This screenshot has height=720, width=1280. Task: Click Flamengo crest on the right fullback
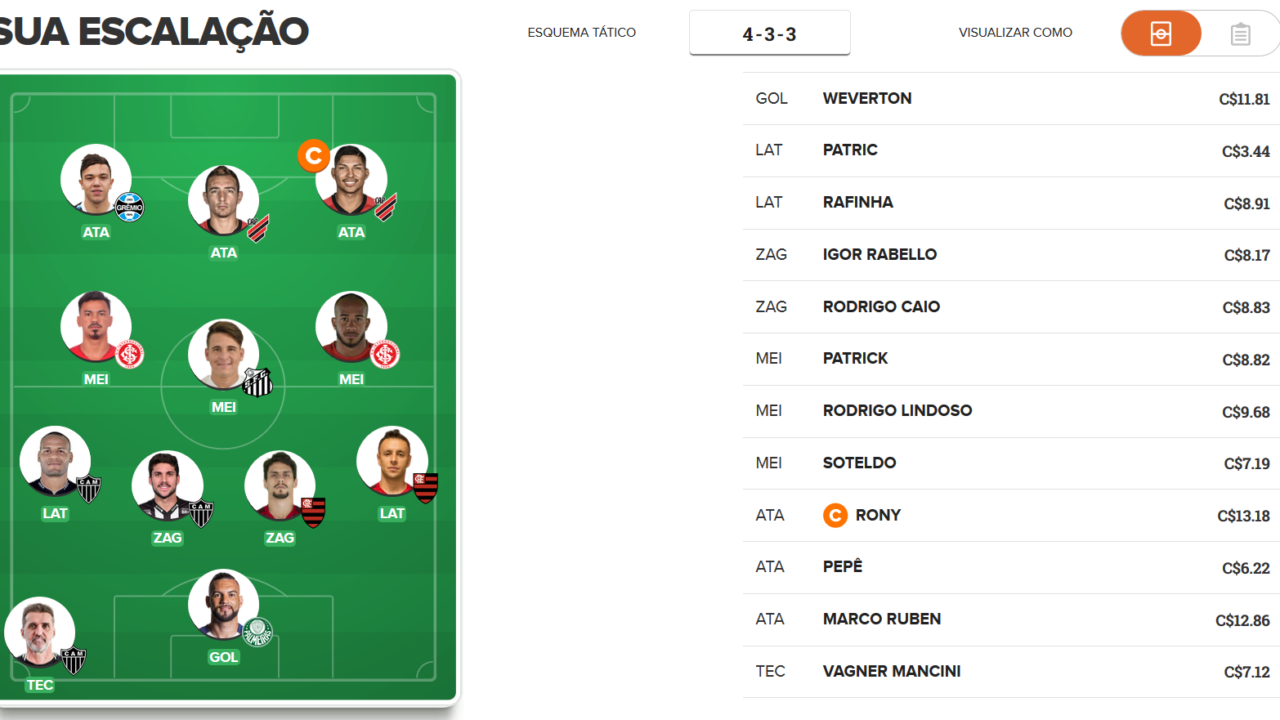(425, 488)
